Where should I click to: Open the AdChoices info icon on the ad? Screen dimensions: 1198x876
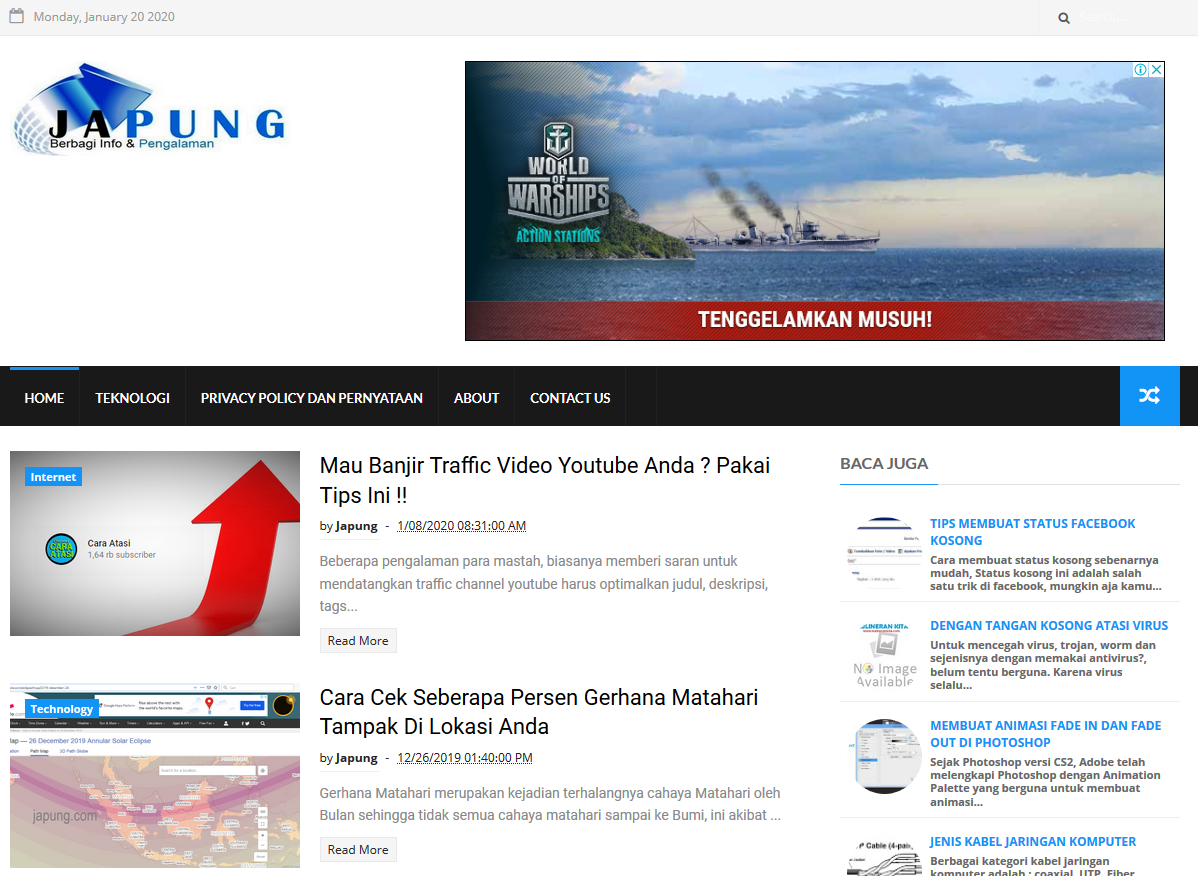pos(1140,69)
